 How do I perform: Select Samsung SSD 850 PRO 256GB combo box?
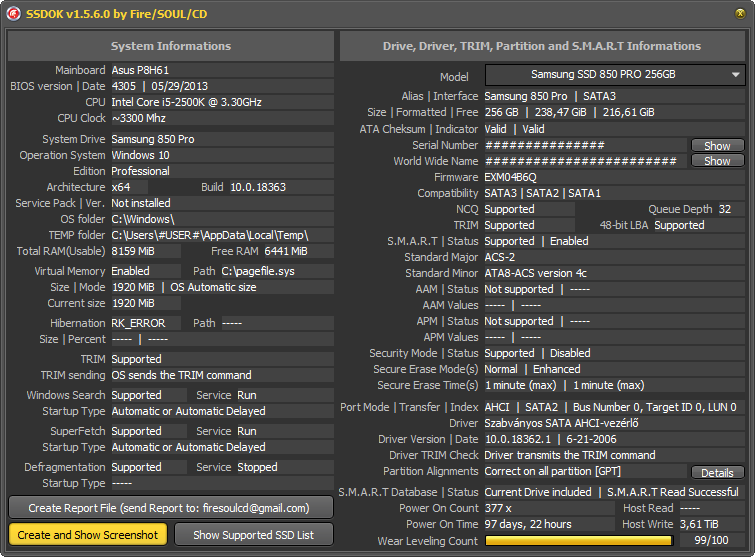click(615, 75)
